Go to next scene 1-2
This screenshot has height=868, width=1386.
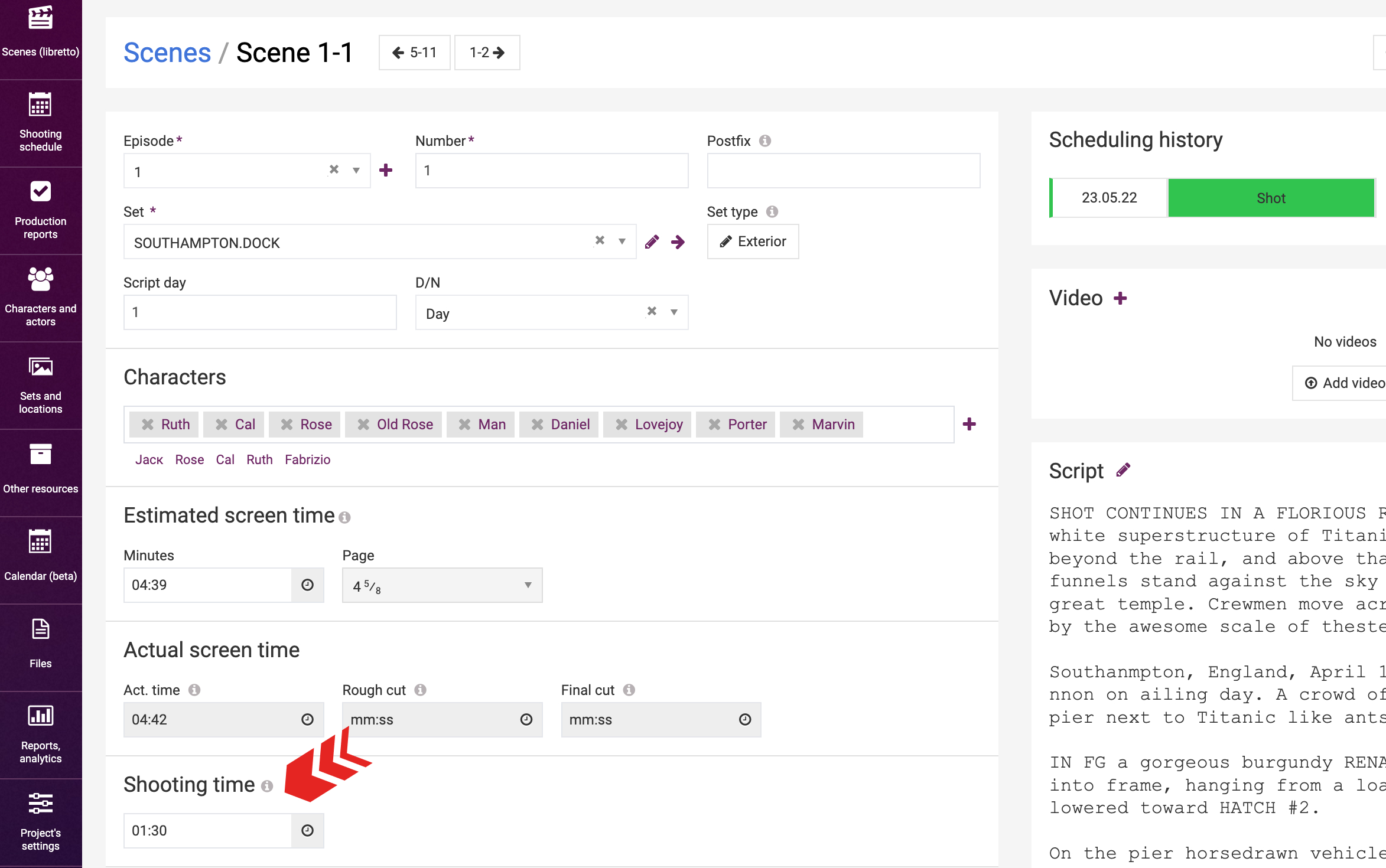pos(487,53)
